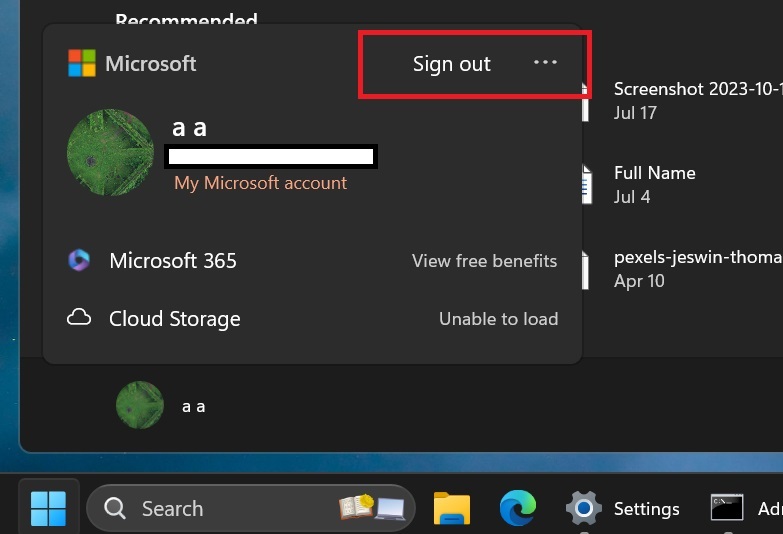
Task: Launch Microsoft Edge from taskbar
Action: coord(518,508)
